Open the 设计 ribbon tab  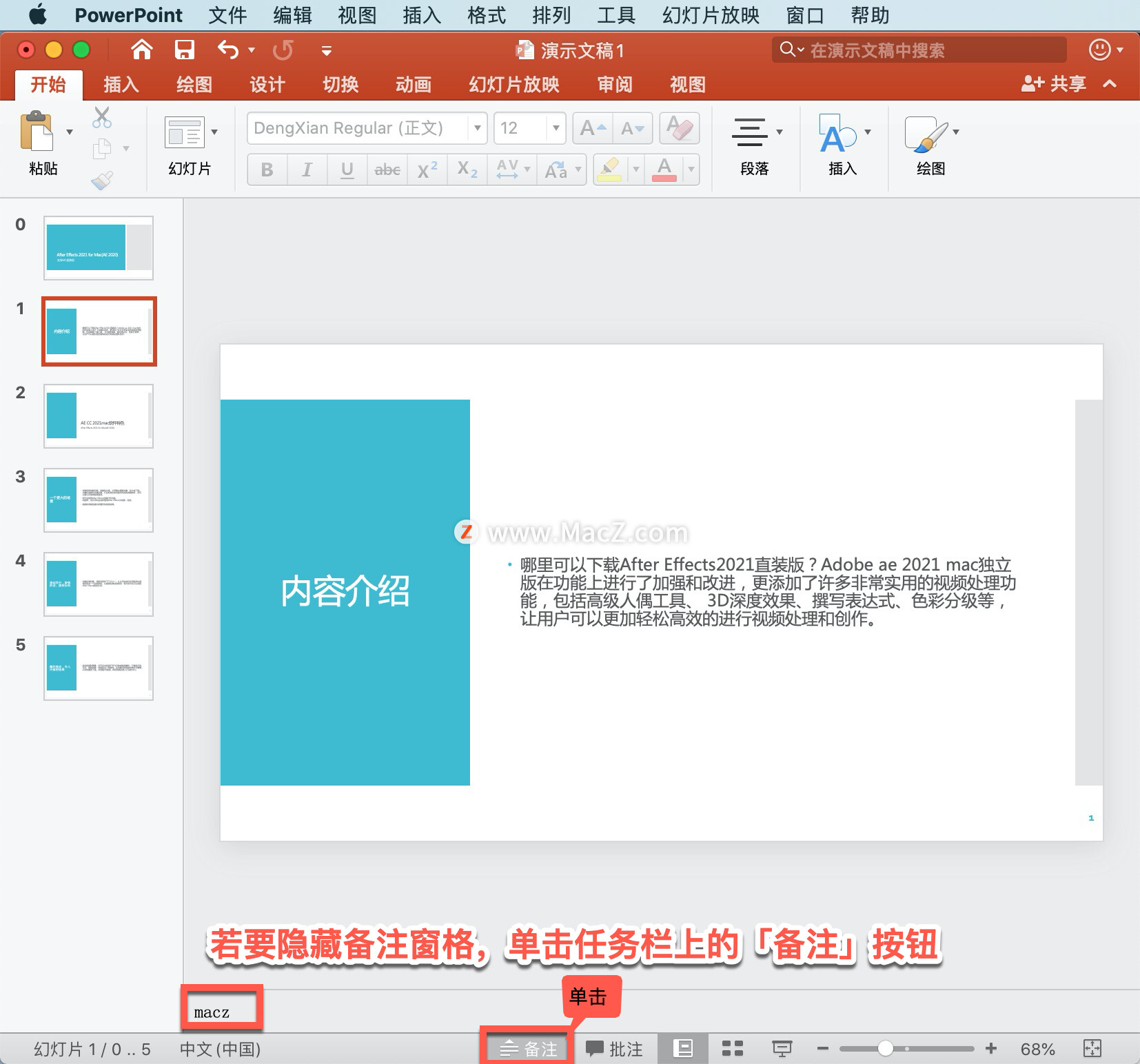pos(267,84)
